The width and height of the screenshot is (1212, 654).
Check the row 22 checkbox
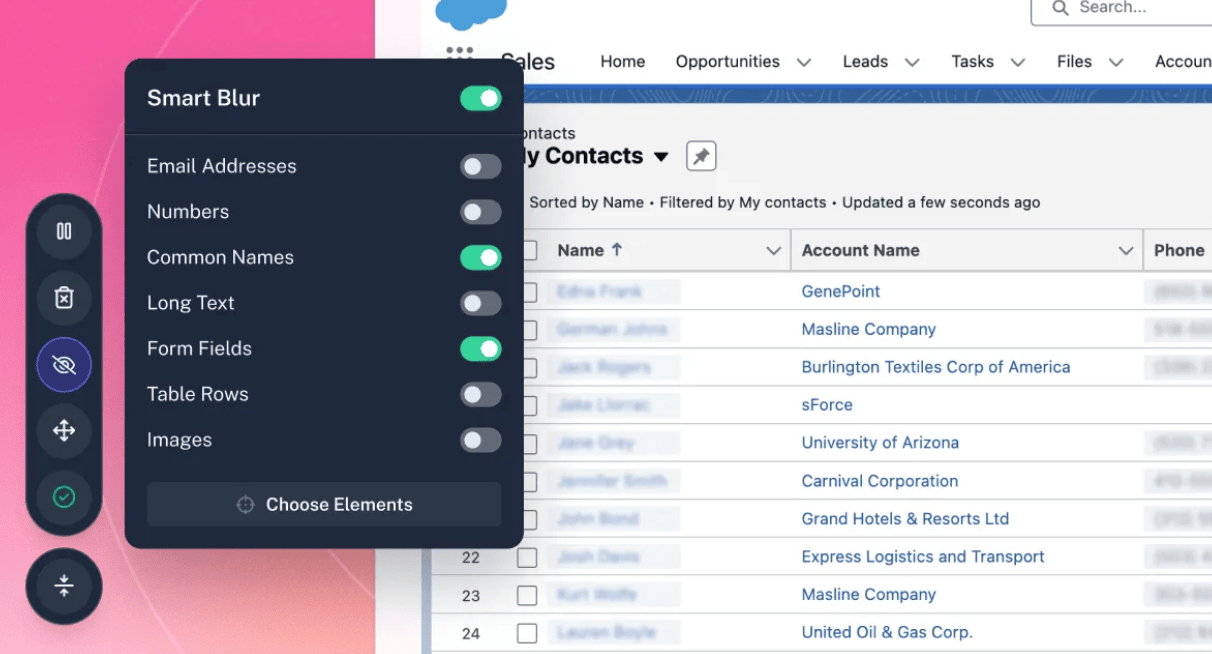[x=527, y=558]
